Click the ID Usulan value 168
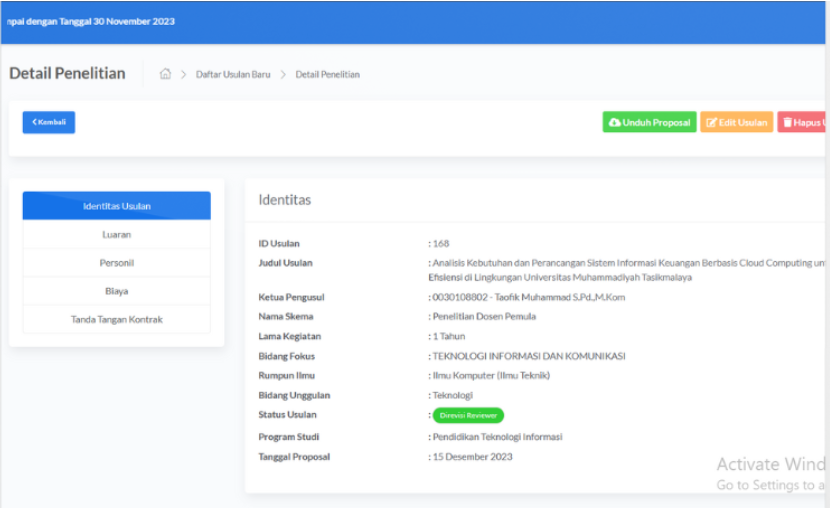830x508 pixels. tap(441, 244)
